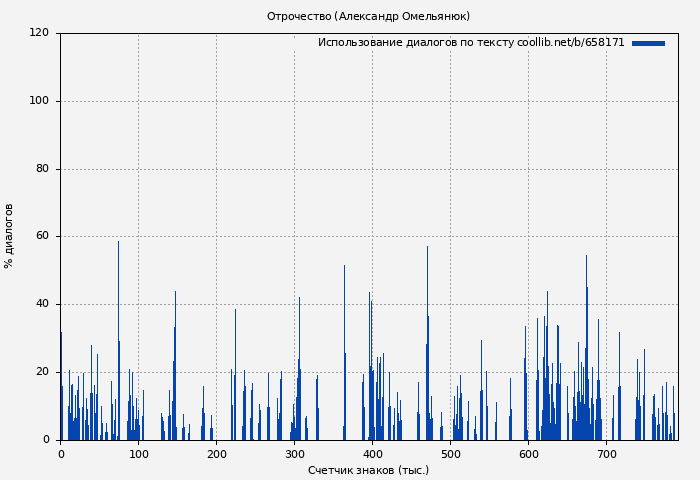Click the chart title "Отрочество (Александр Омельянюк)"
The image size is (700, 480).
click(368, 16)
